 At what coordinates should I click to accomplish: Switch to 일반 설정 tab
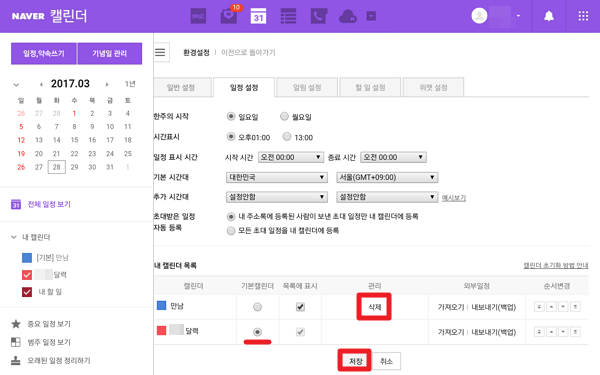(181, 87)
